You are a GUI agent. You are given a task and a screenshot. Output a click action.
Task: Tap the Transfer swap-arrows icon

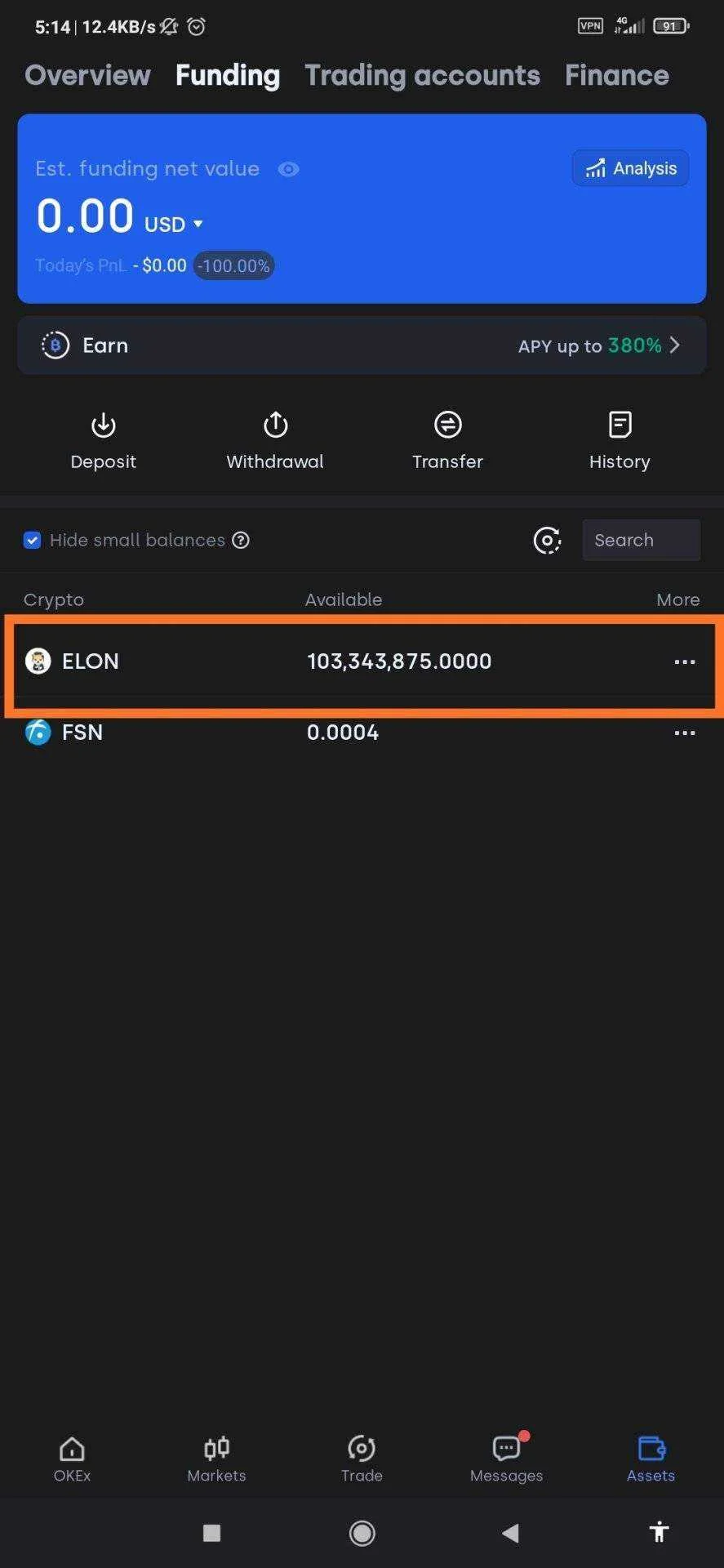point(447,425)
